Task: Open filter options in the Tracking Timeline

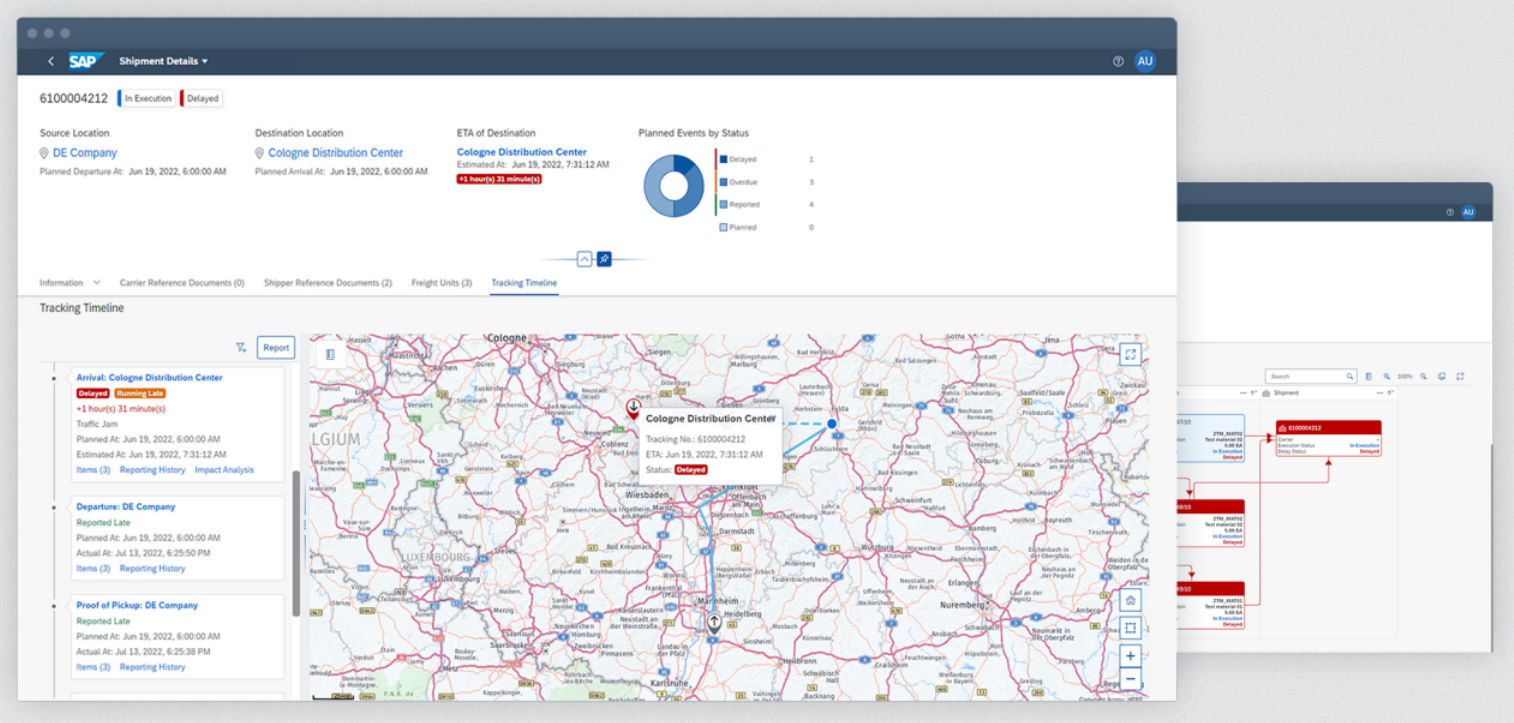Action: click(241, 347)
